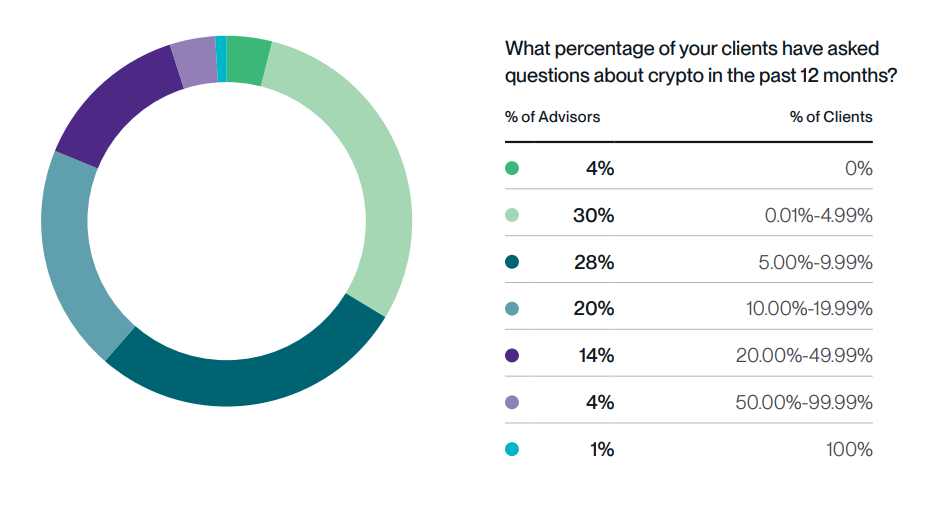Click the "% of Advisors" column header
Viewport: 943px width, 507px height.
(552, 117)
